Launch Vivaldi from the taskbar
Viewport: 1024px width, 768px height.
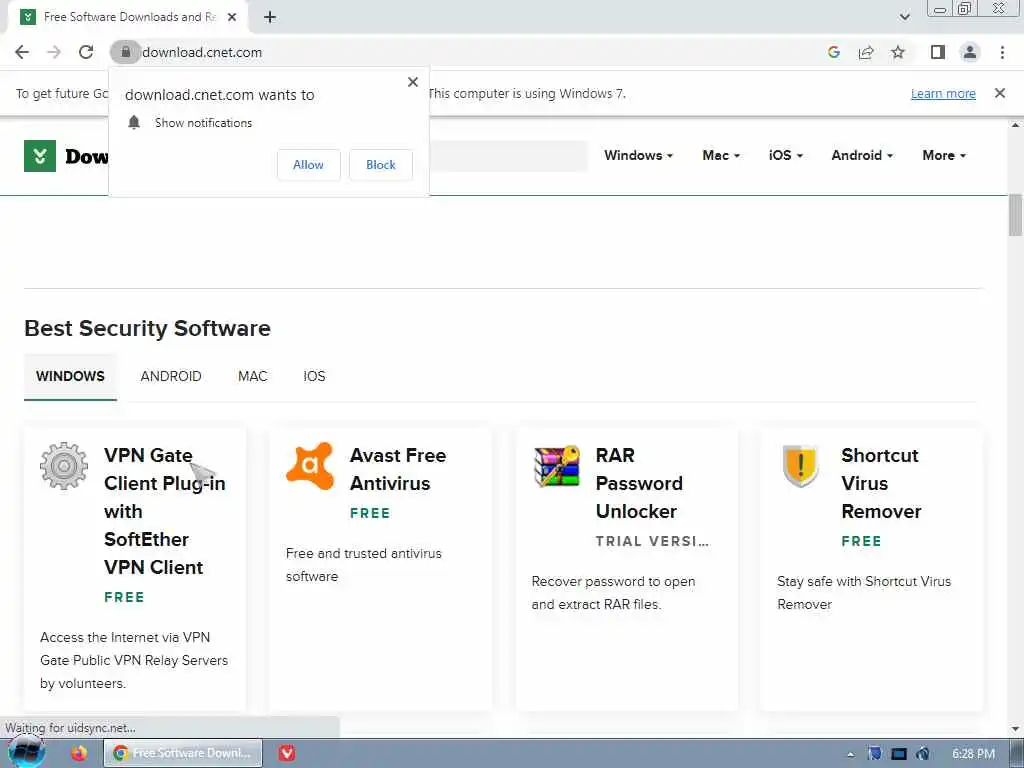[287, 753]
